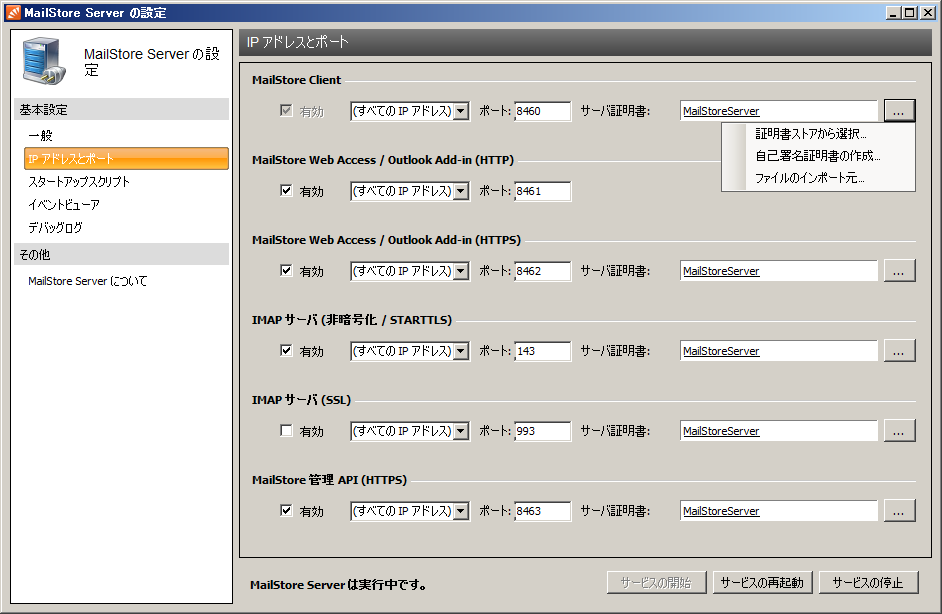Expand IP address dropdown for Web Access HTTP
Viewport: 942px width, 614px height.
tap(461, 191)
